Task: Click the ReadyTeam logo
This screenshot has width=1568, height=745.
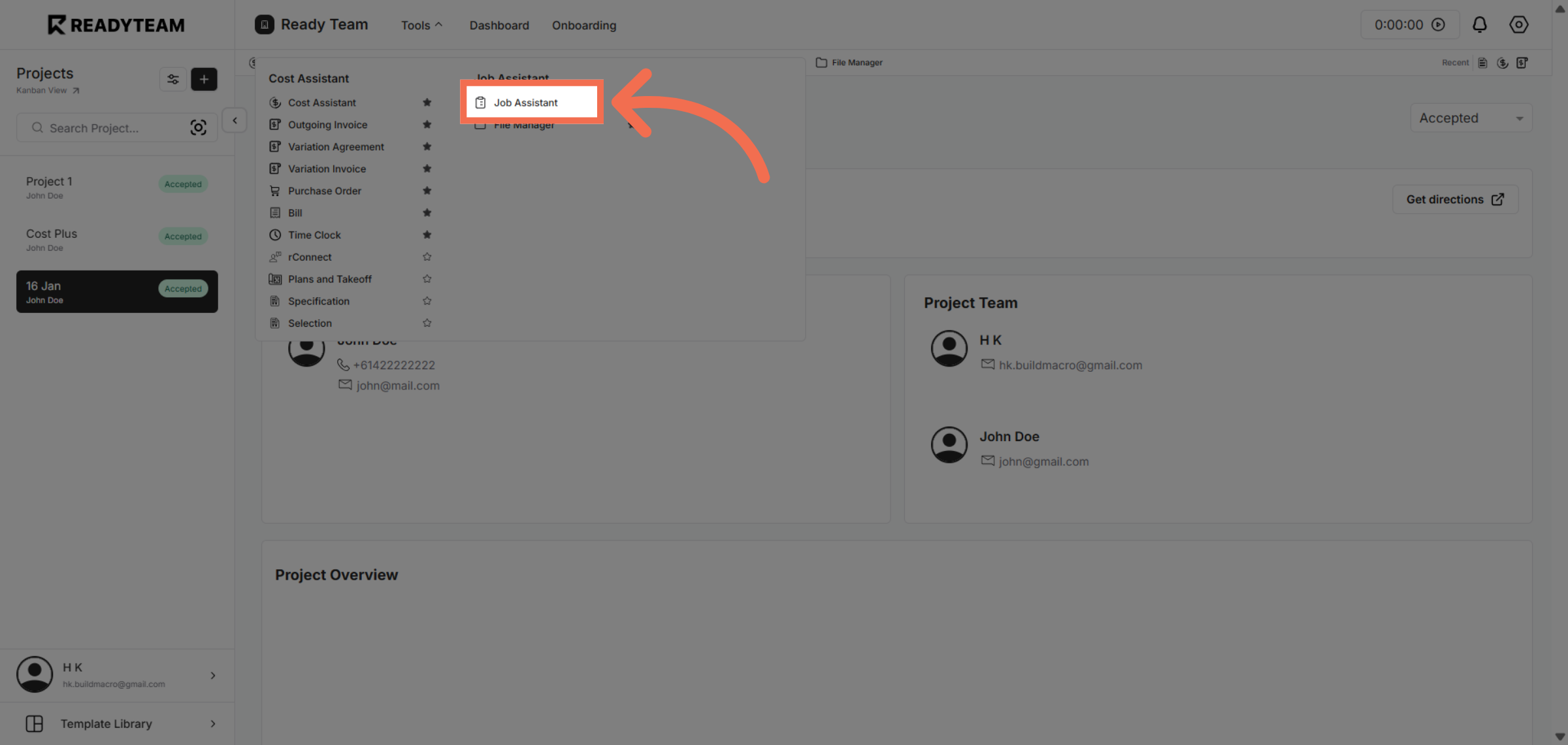Action: 115,24
